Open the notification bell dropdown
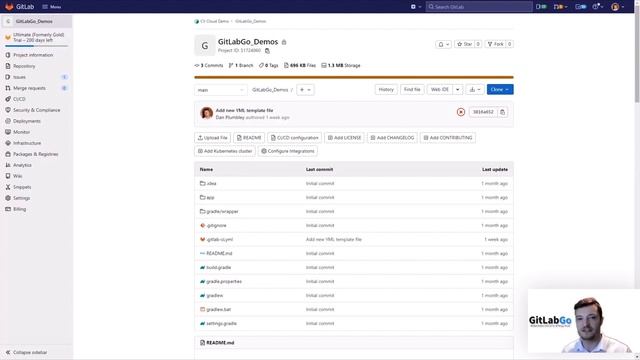 click(x=443, y=44)
